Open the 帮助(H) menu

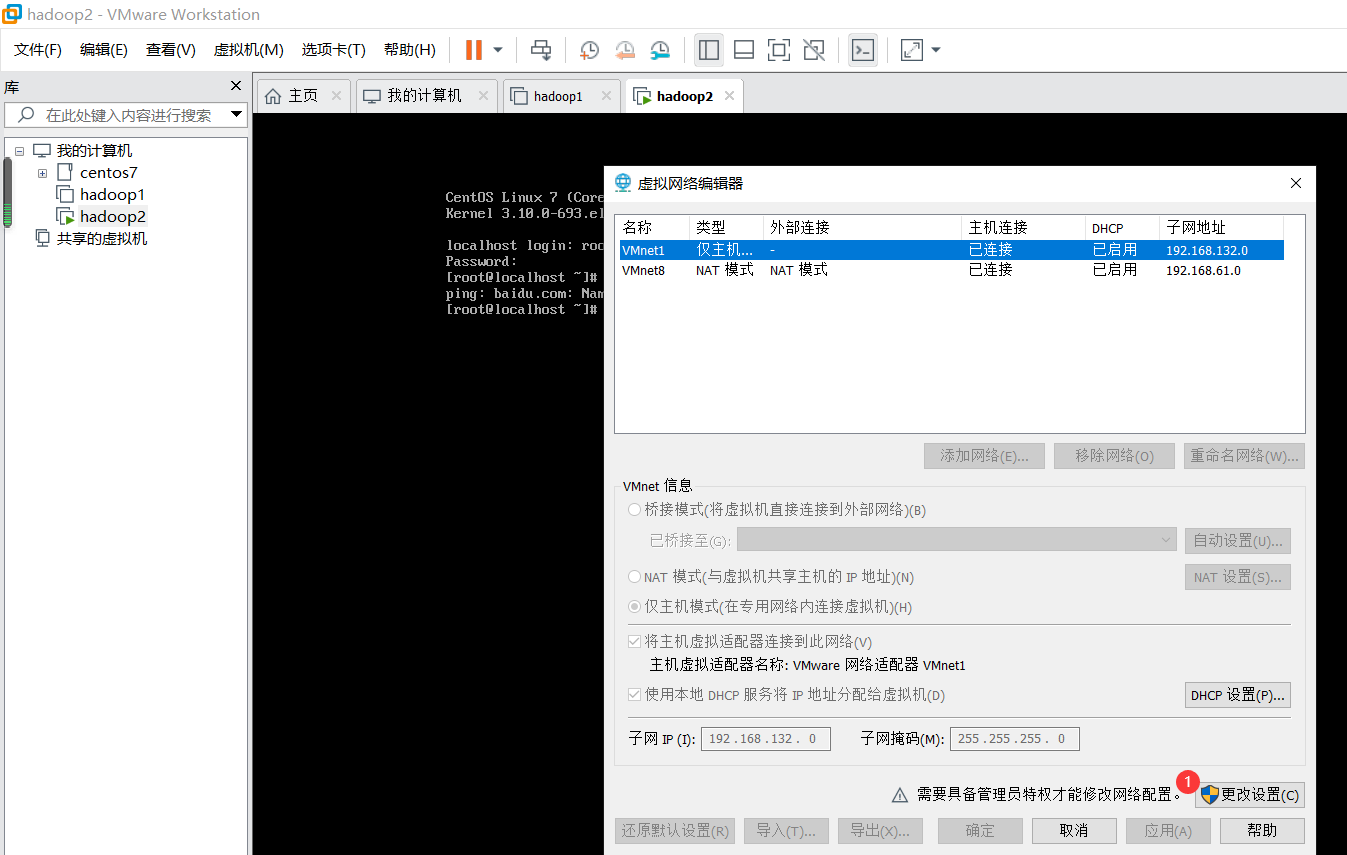click(410, 50)
